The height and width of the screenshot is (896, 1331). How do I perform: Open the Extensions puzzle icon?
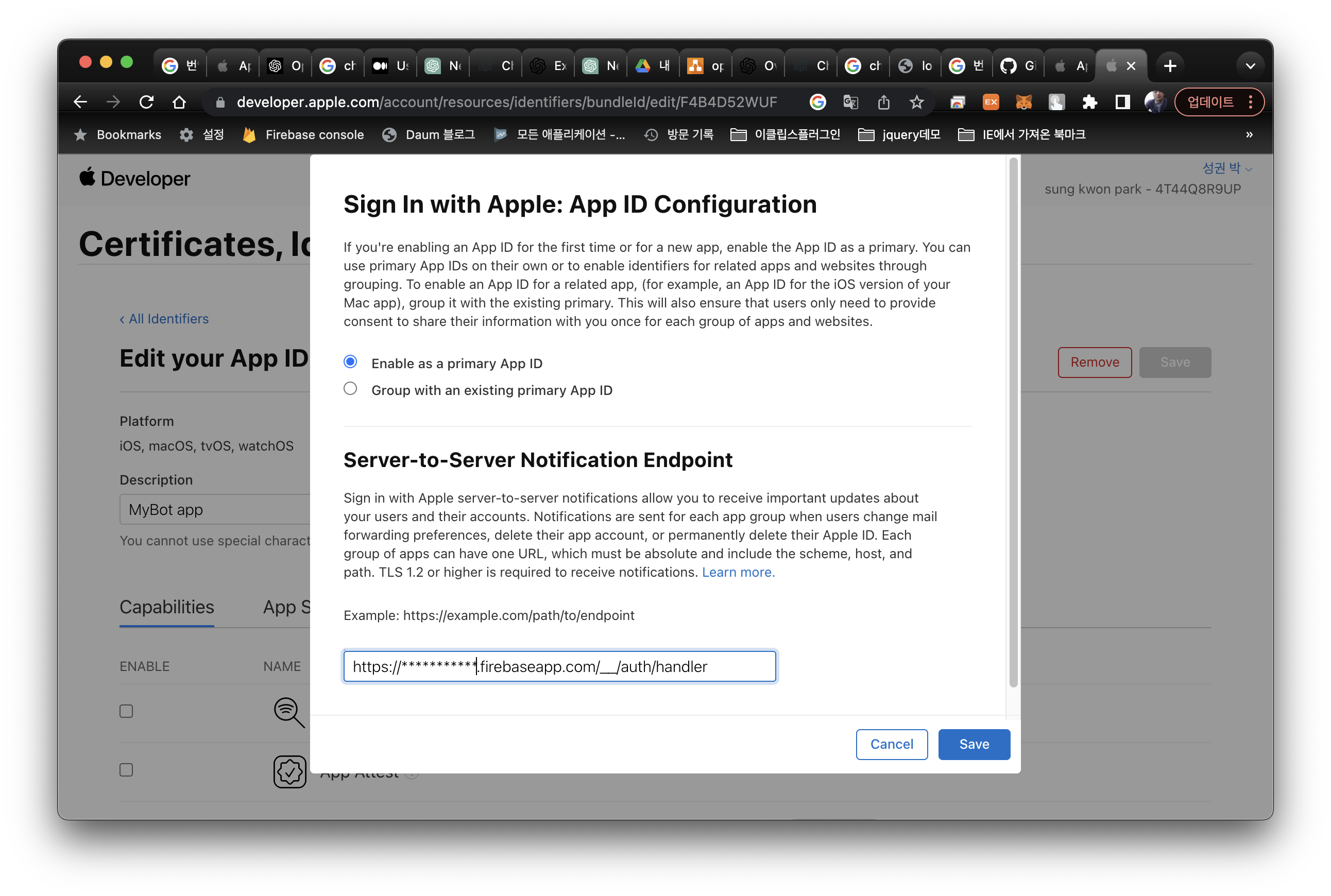click(1089, 102)
